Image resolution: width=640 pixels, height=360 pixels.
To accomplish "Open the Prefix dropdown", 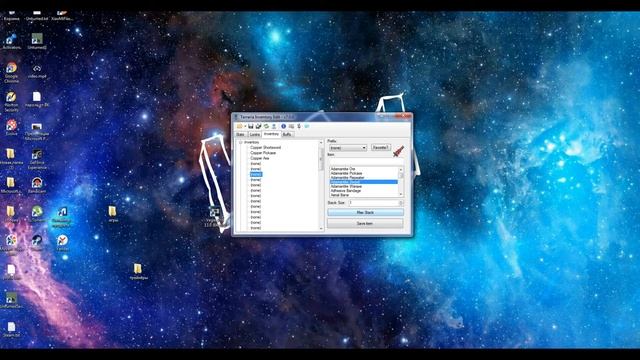I will point(348,148).
